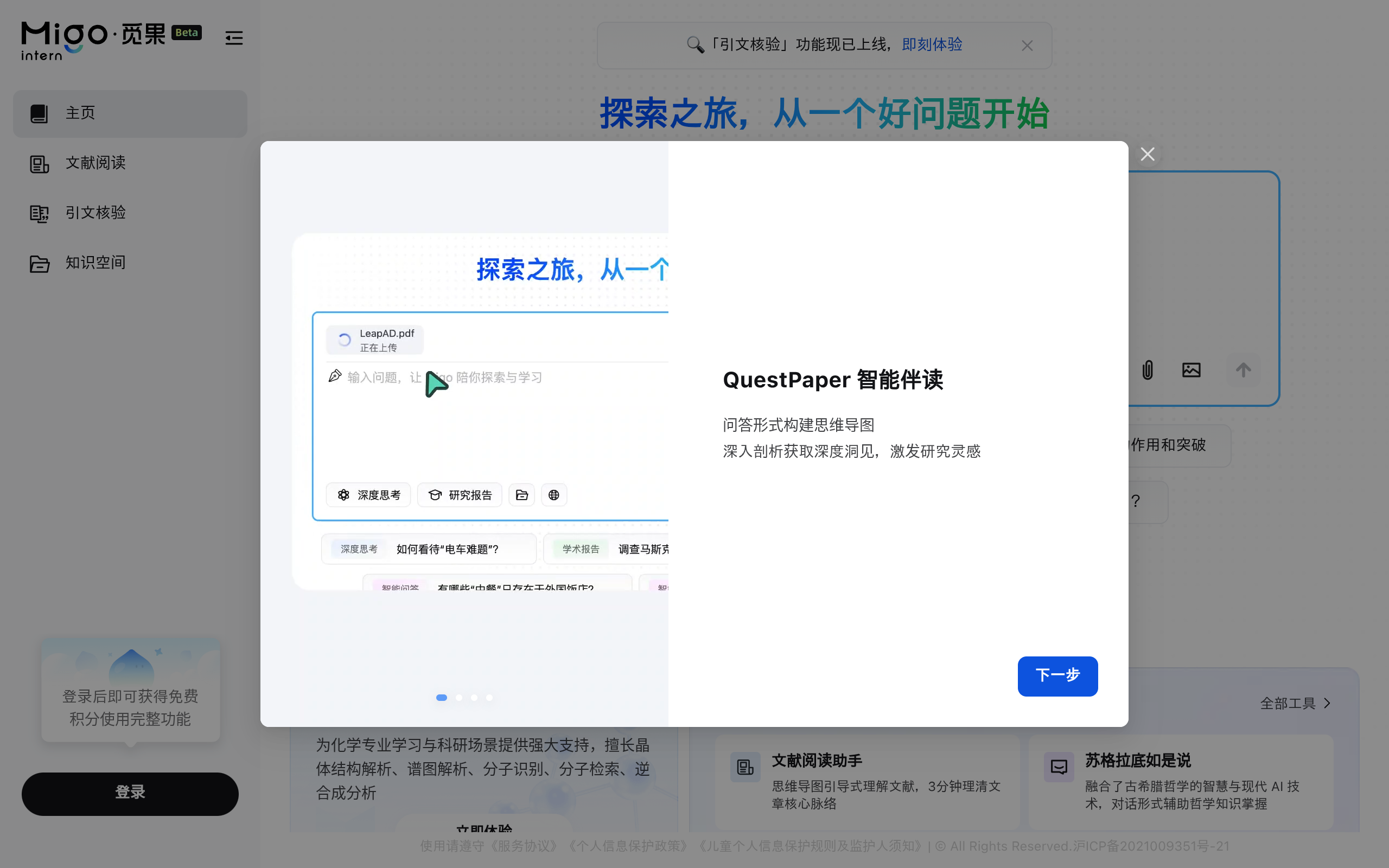Click the globe icon in the preview toolbar

point(554,495)
